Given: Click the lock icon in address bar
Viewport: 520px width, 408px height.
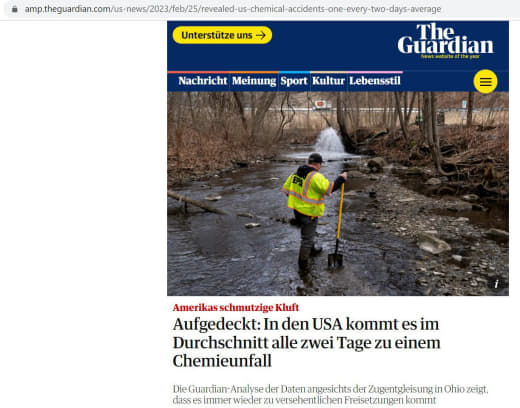Looking at the screenshot, I should (15, 9).
